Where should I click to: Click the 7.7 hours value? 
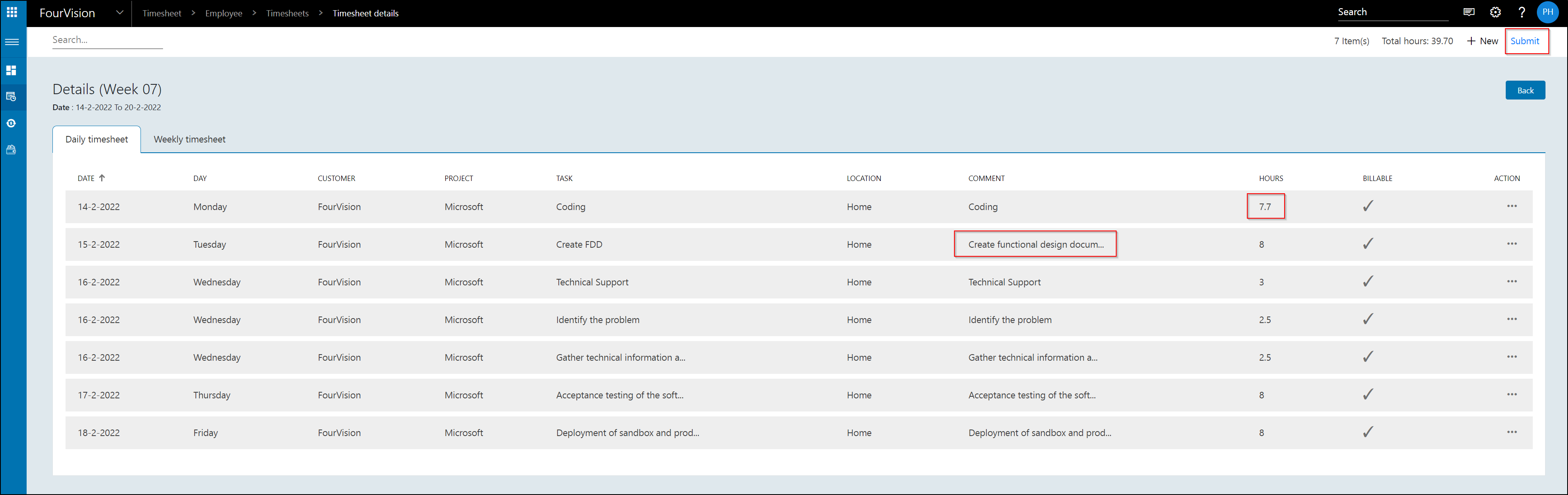click(x=1265, y=207)
